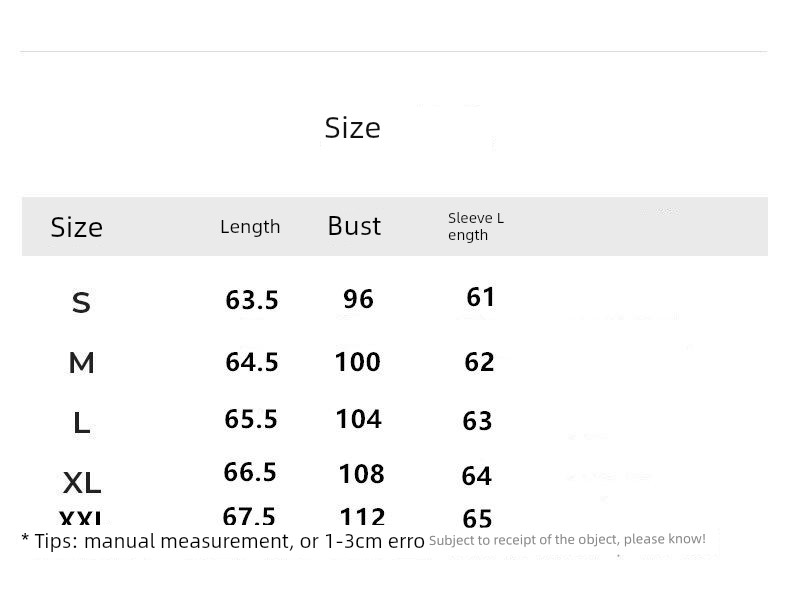The image size is (790, 597).
Task: Choose the size XL row label
Action: (x=82, y=483)
